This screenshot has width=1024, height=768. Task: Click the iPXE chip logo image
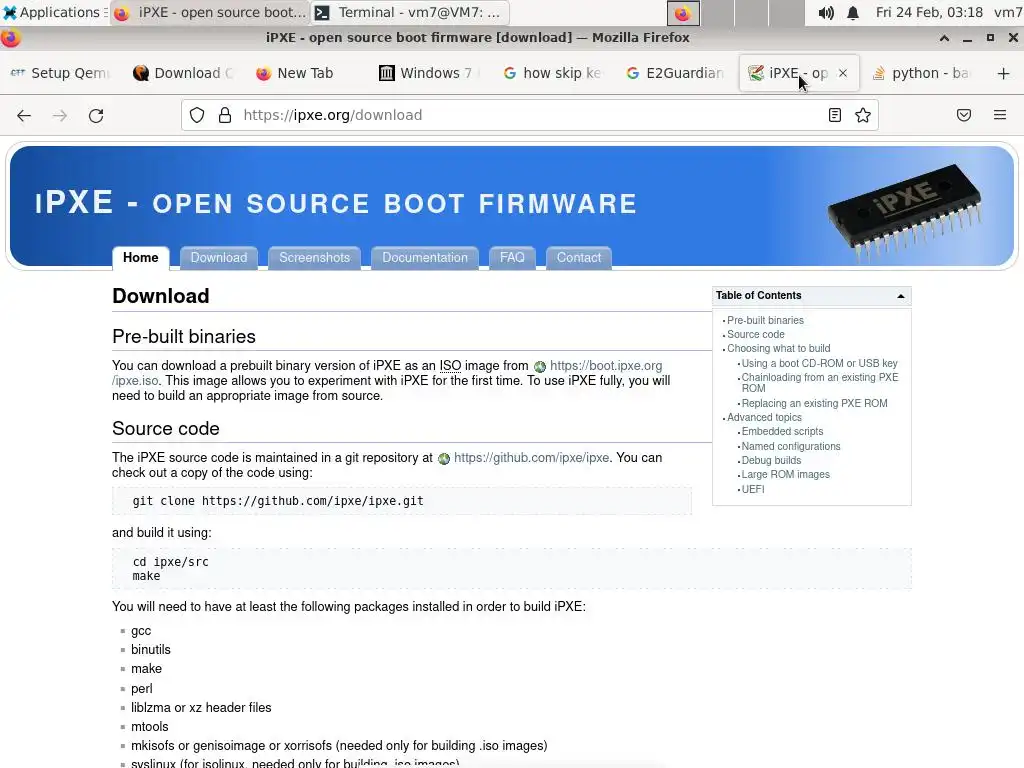[904, 212]
